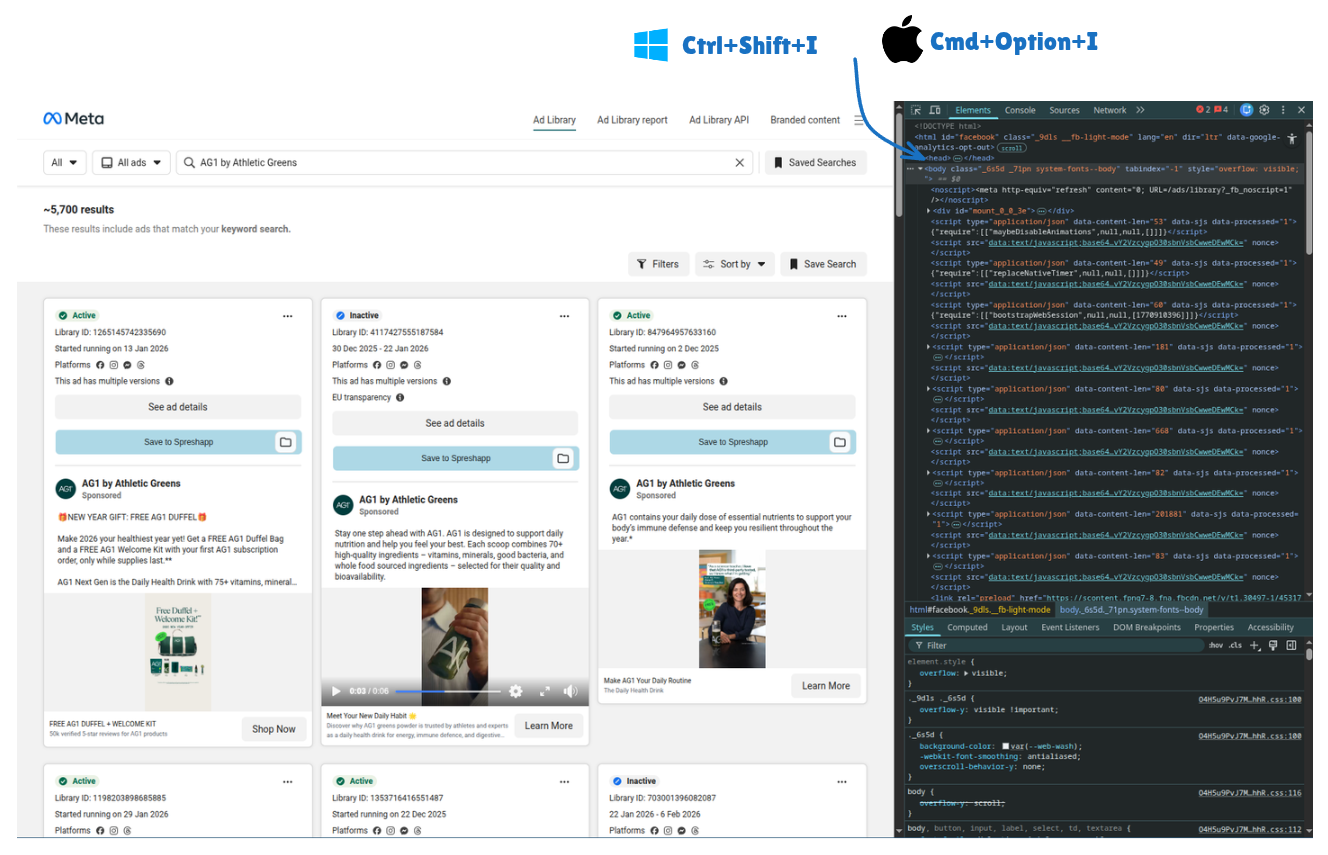Open the Issues panel via the pink icon
This screenshot has height=855, width=1328.
1218,110
